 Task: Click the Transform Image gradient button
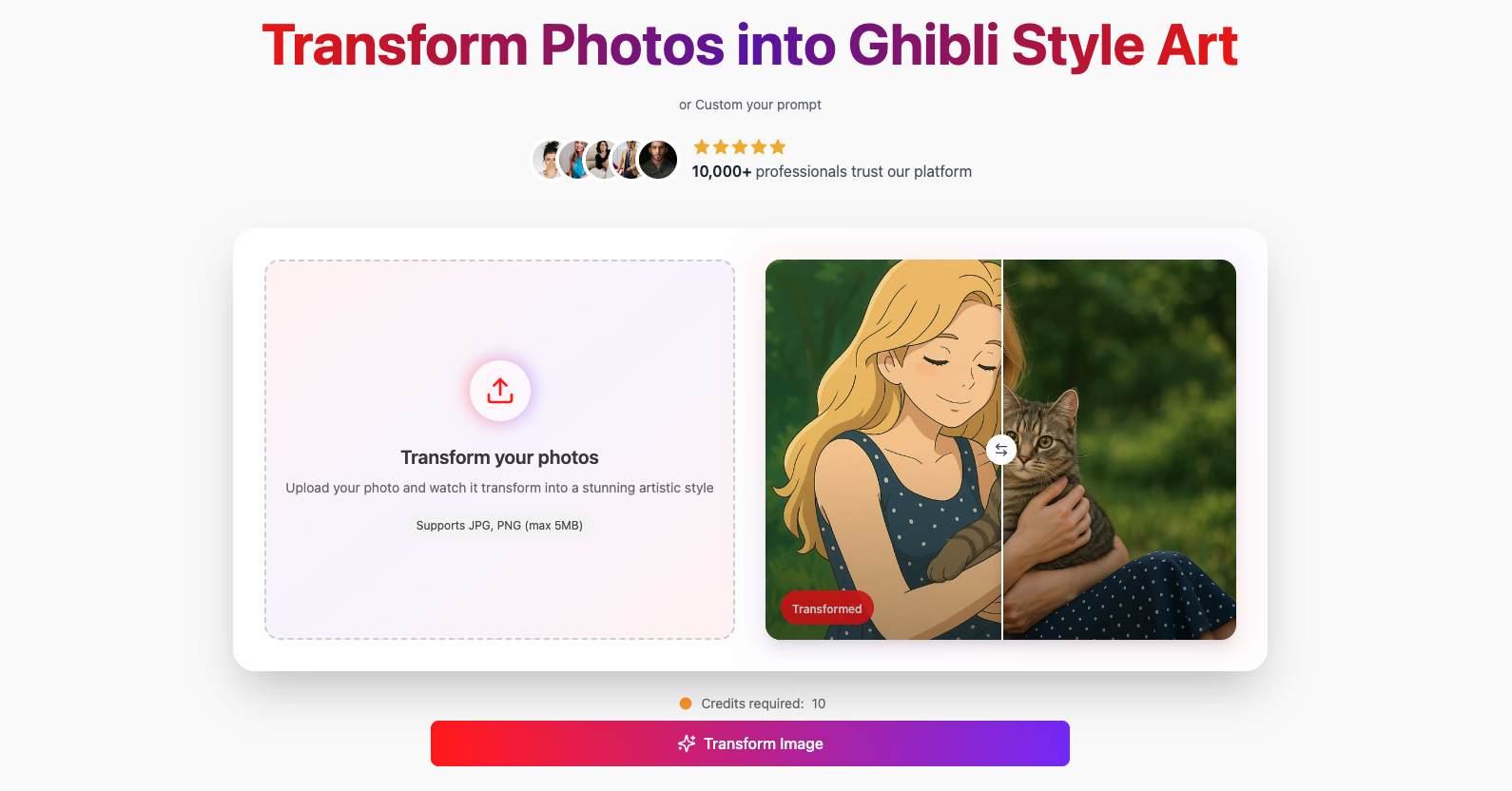(x=750, y=743)
